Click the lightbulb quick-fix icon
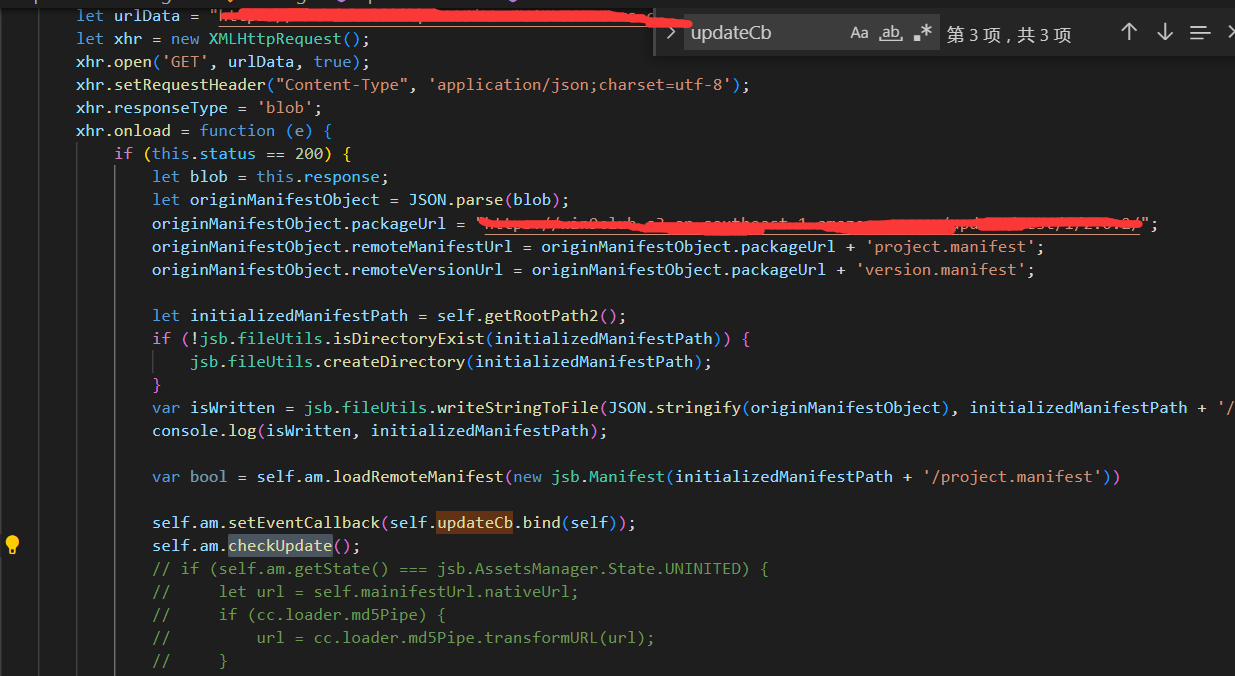 (12, 545)
